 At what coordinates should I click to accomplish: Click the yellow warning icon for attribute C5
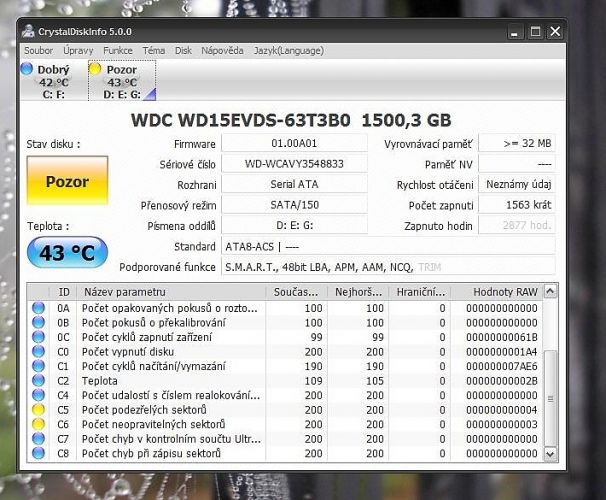pyautogui.click(x=38, y=410)
